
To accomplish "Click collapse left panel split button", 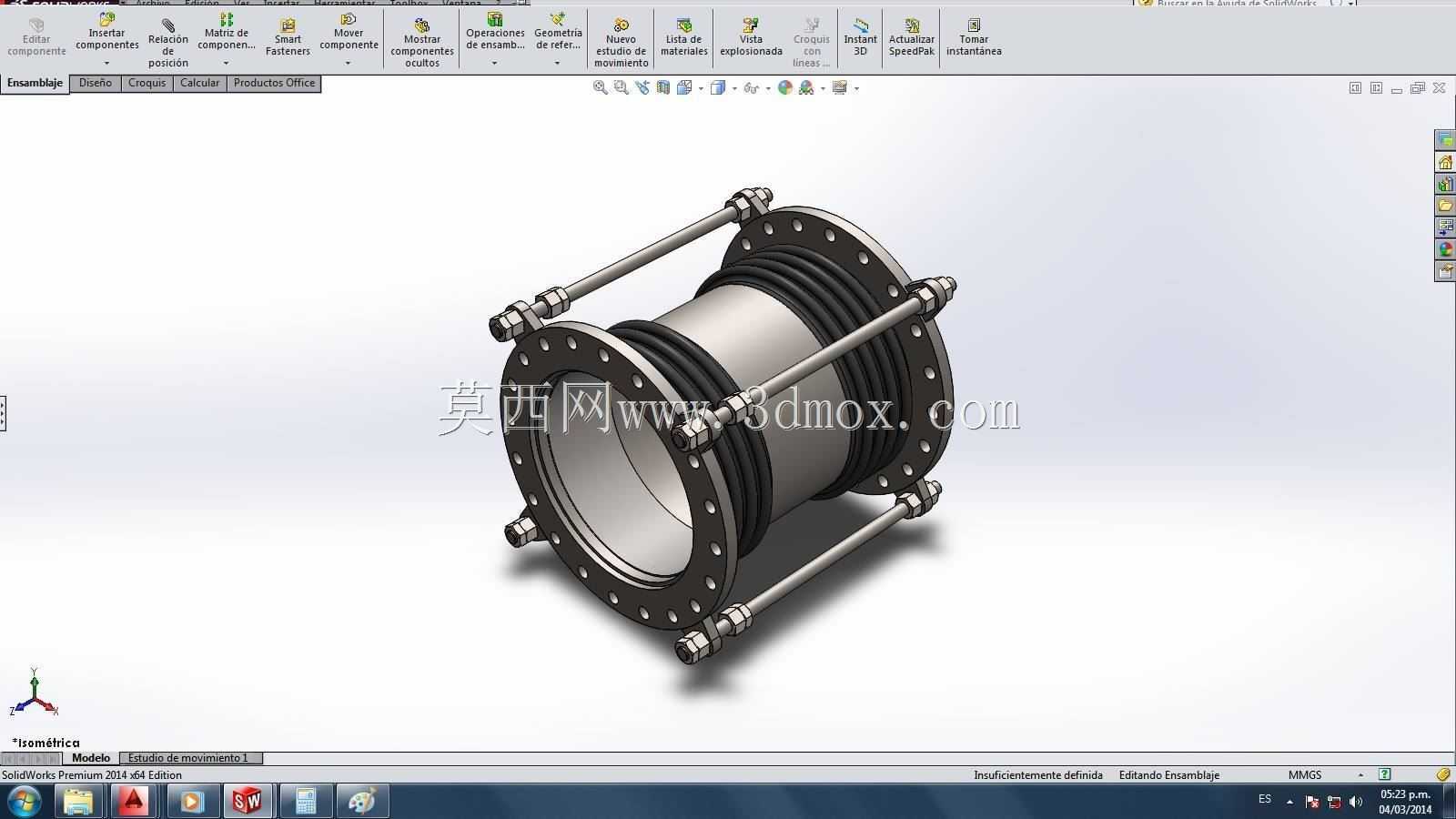I will [x=1355, y=88].
